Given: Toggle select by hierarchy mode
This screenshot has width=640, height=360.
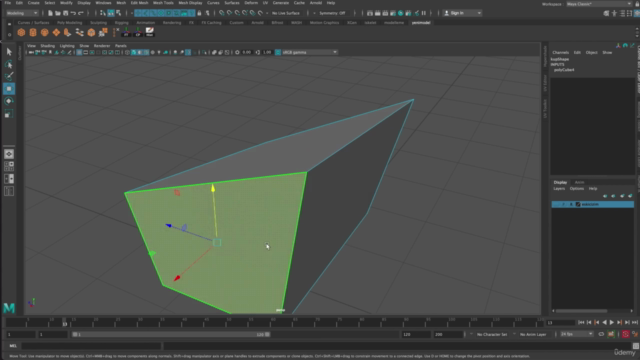Looking at the screenshot, I should click(103, 13).
